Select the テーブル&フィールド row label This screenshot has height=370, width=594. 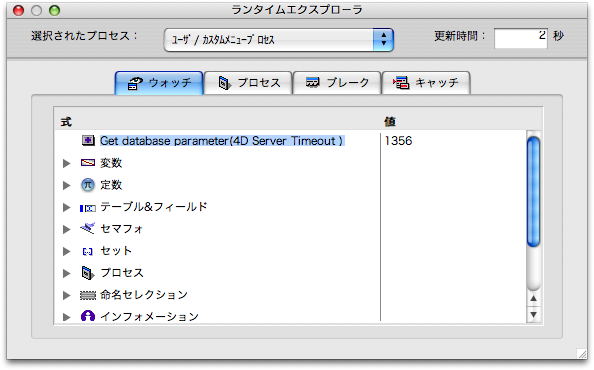pos(153,207)
